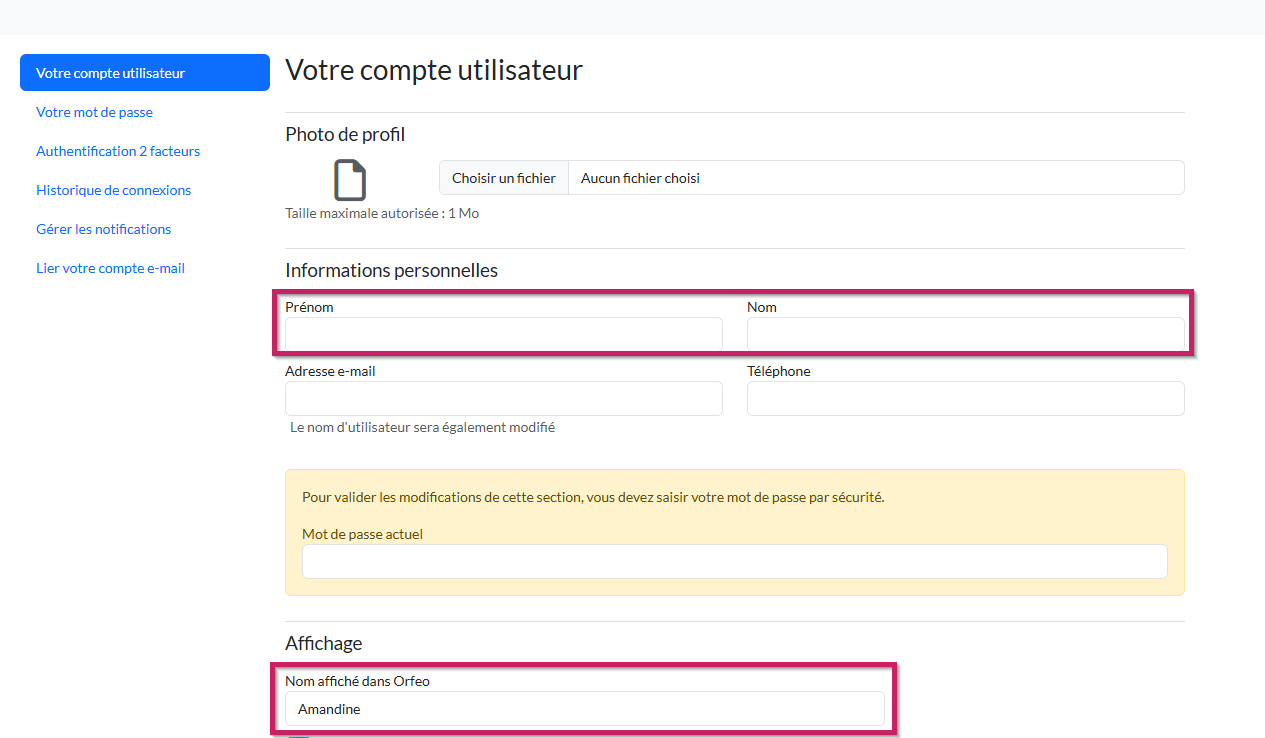Open 'Votre compte utilisateur' in the sidebar
Image resolution: width=1265 pixels, height=738 pixels.
pyautogui.click(x=145, y=73)
